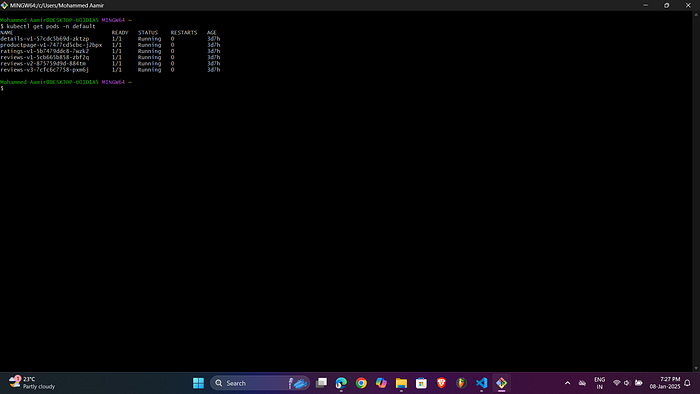The width and height of the screenshot is (700, 394).
Task: Restore down the MINGW64 window
Action: coord(667,5)
